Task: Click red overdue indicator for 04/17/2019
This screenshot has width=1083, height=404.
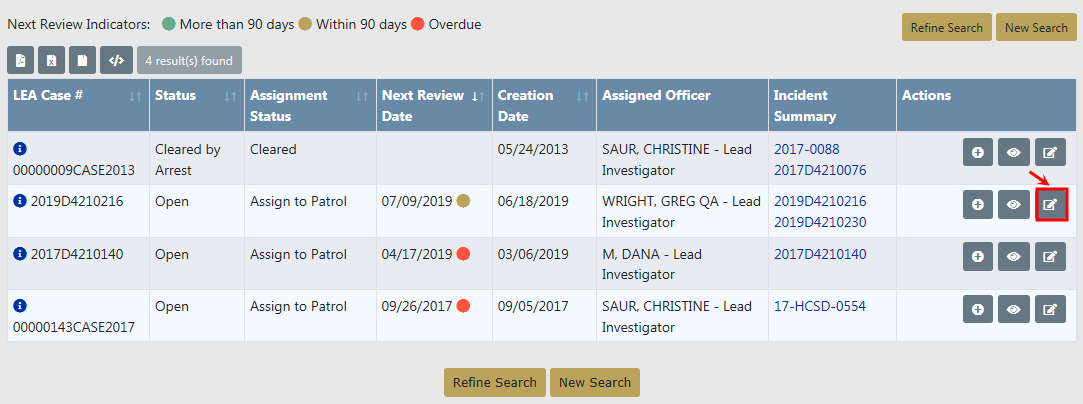Action: click(463, 254)
